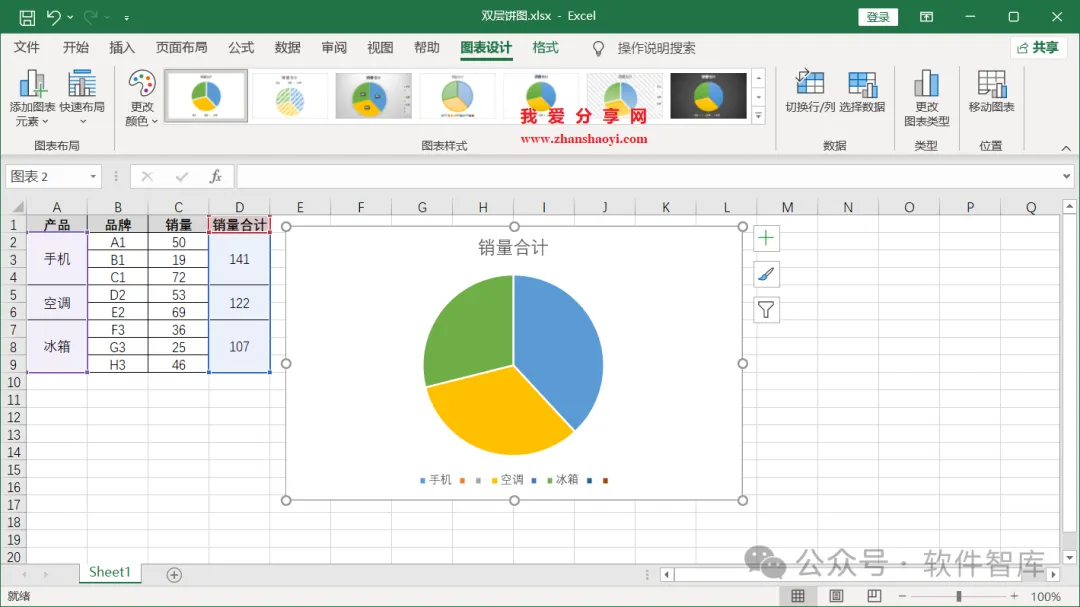1080x607 pixels.
Task: Open the chart filter funnel button
Action: point(766,310)
